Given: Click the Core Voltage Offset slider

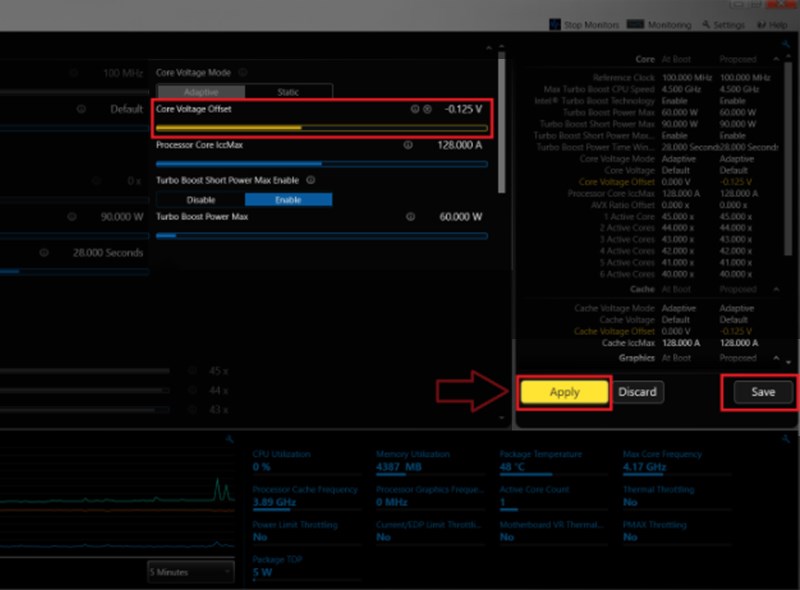Looking at the screenshot, I should [322, 128].
